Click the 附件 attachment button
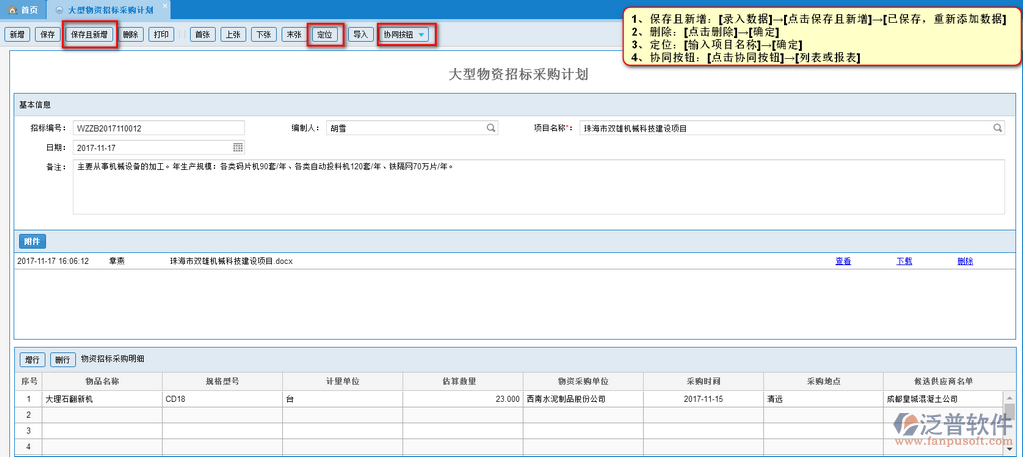 click(32, 241)
